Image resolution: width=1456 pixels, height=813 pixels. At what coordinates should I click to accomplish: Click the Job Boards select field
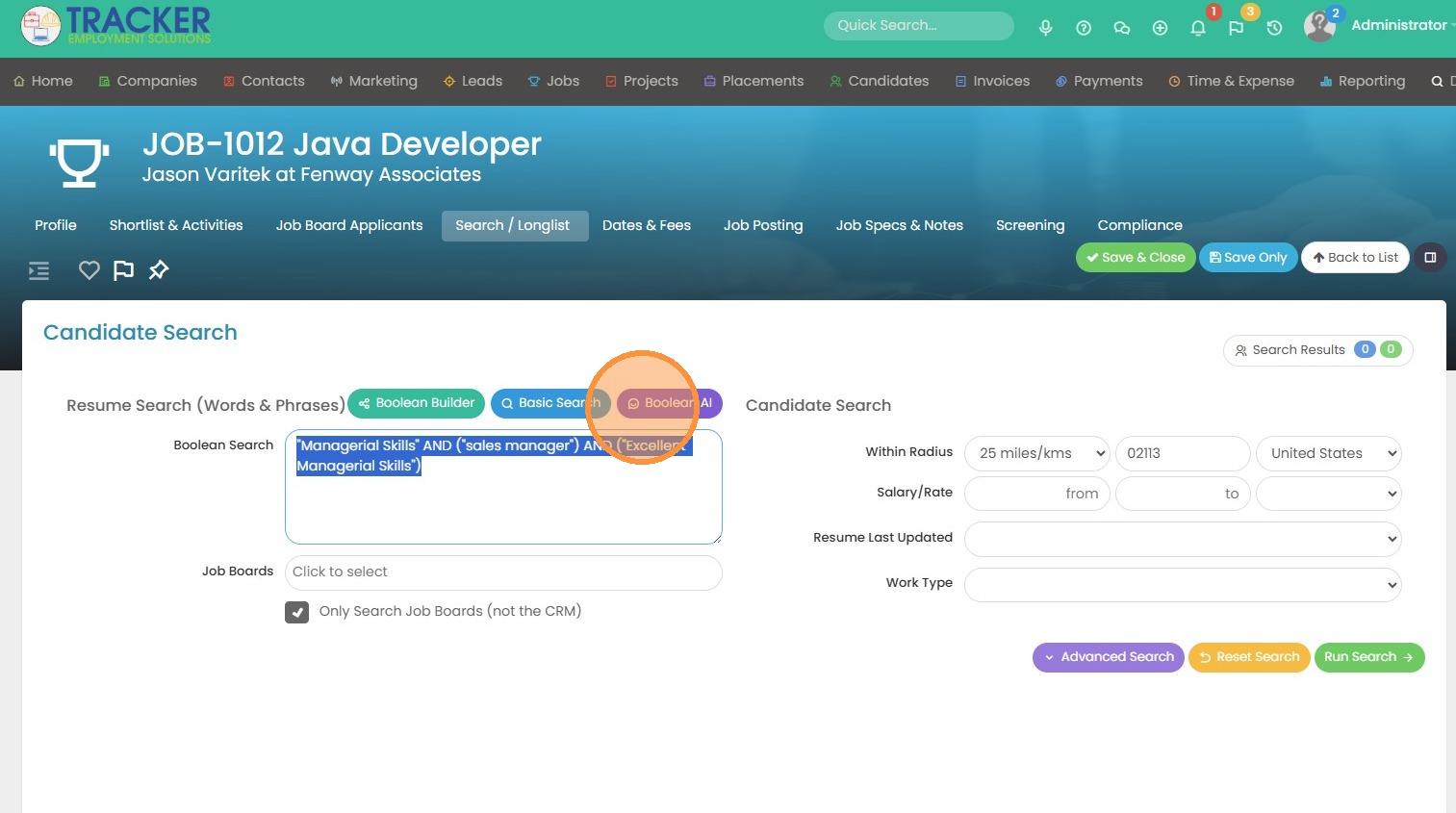(x=503, y=572)
